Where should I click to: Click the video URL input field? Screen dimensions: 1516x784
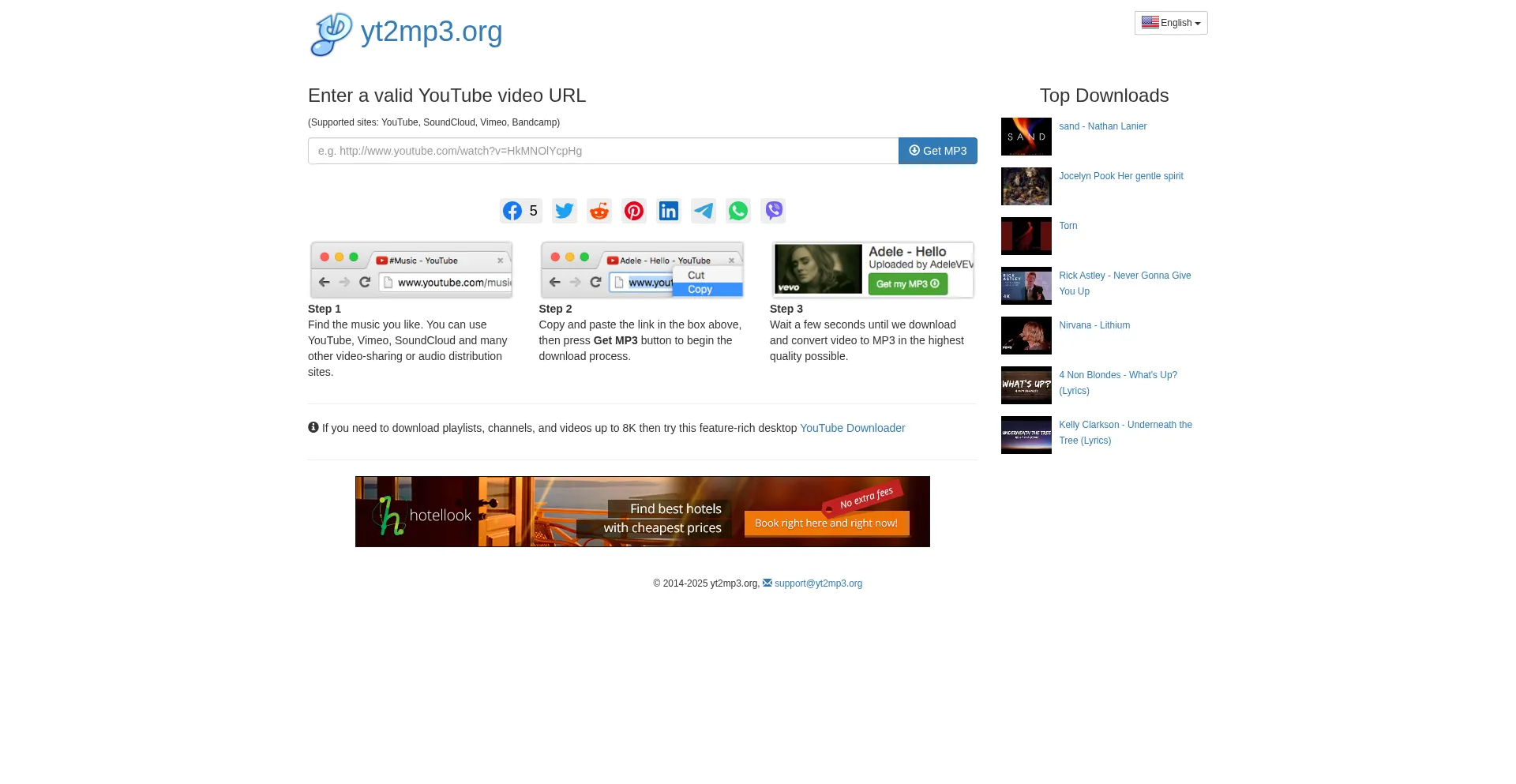point(603,151)
